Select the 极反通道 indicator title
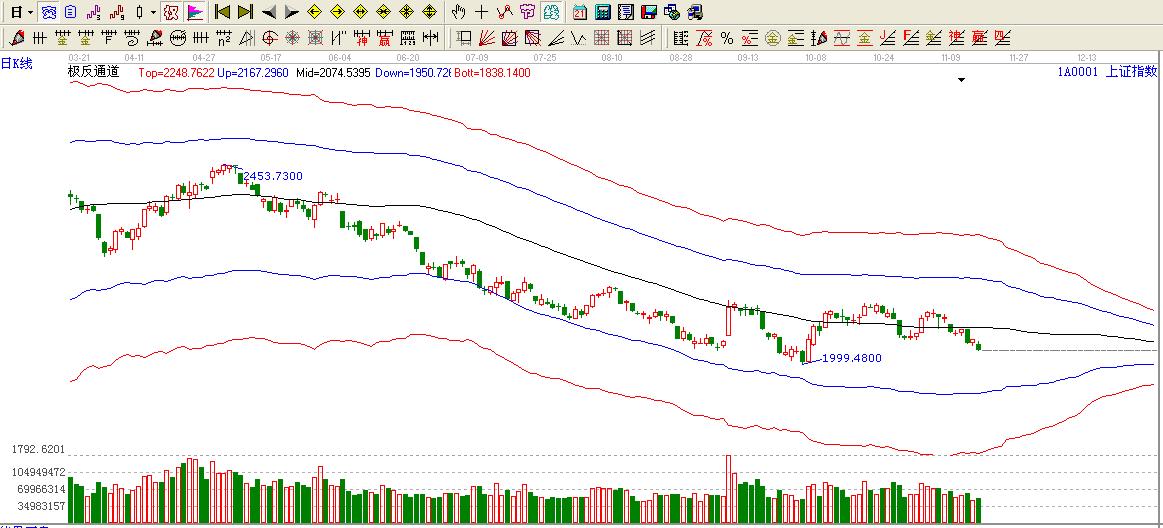Screen dimensions: 1163x528 click(93, 72)
